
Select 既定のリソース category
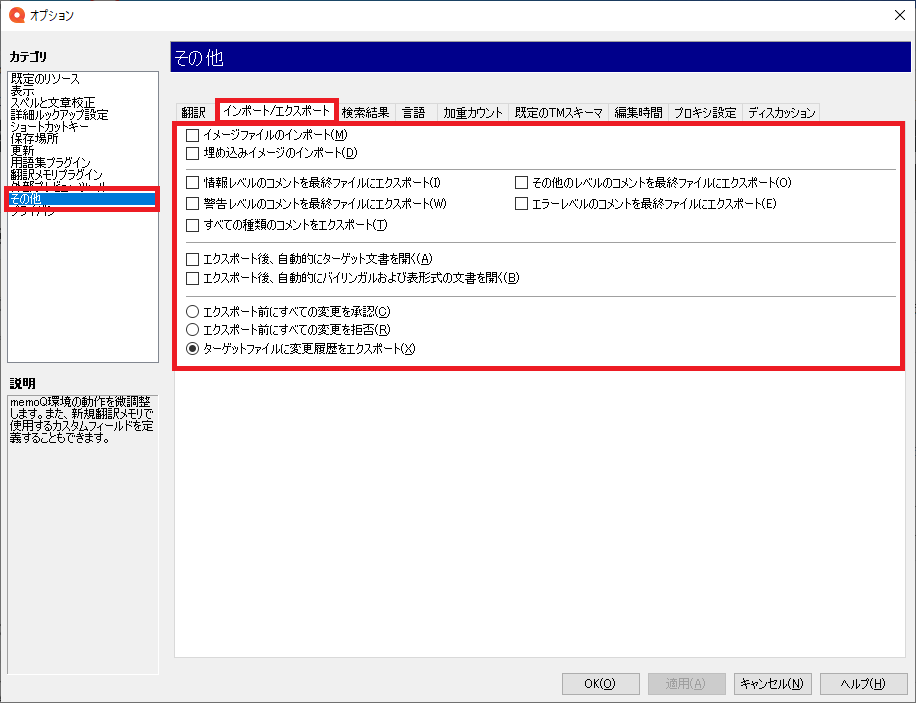(x=45, y=78)
